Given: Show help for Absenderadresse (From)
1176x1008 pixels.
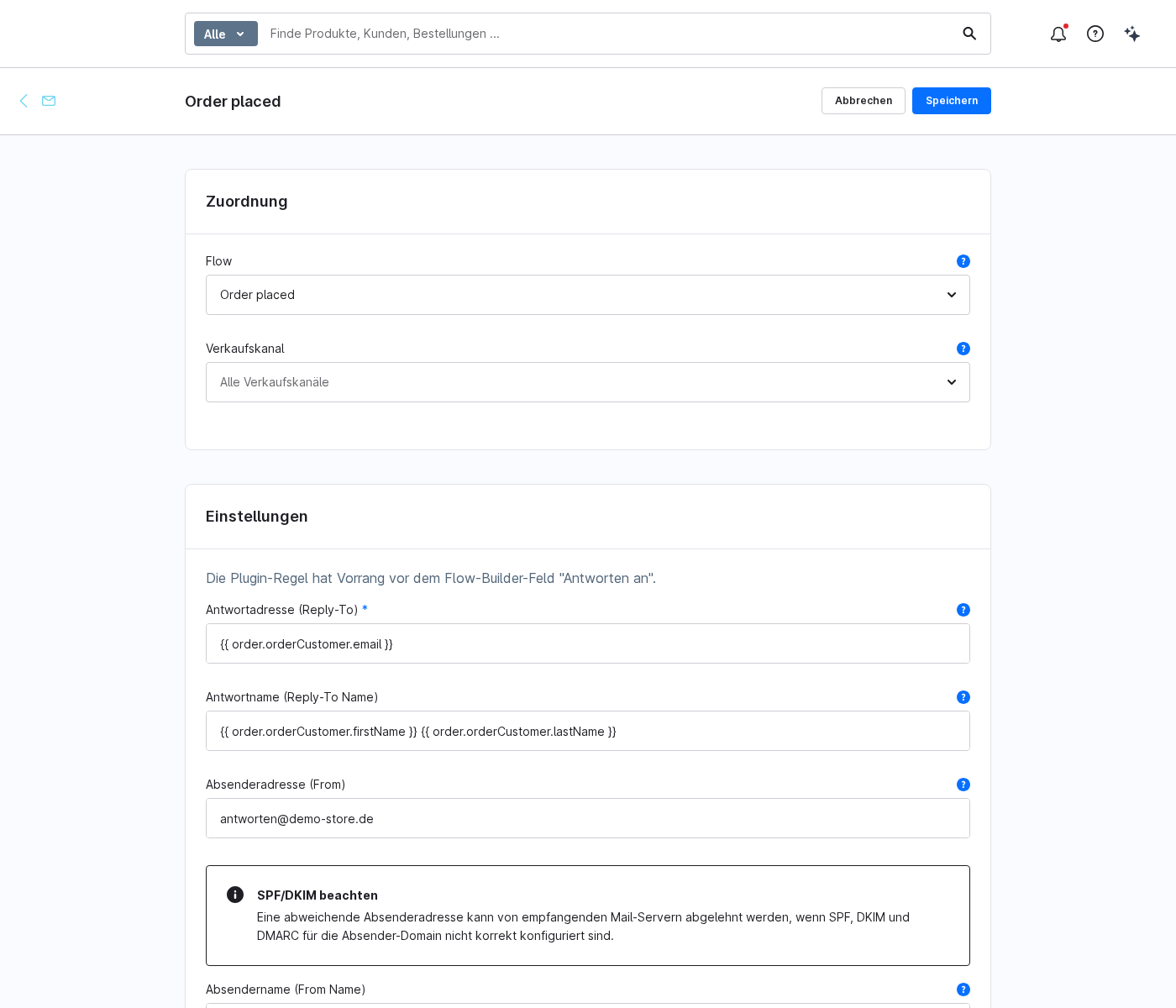Looking at the screenshot, I should tap(963, 785).
